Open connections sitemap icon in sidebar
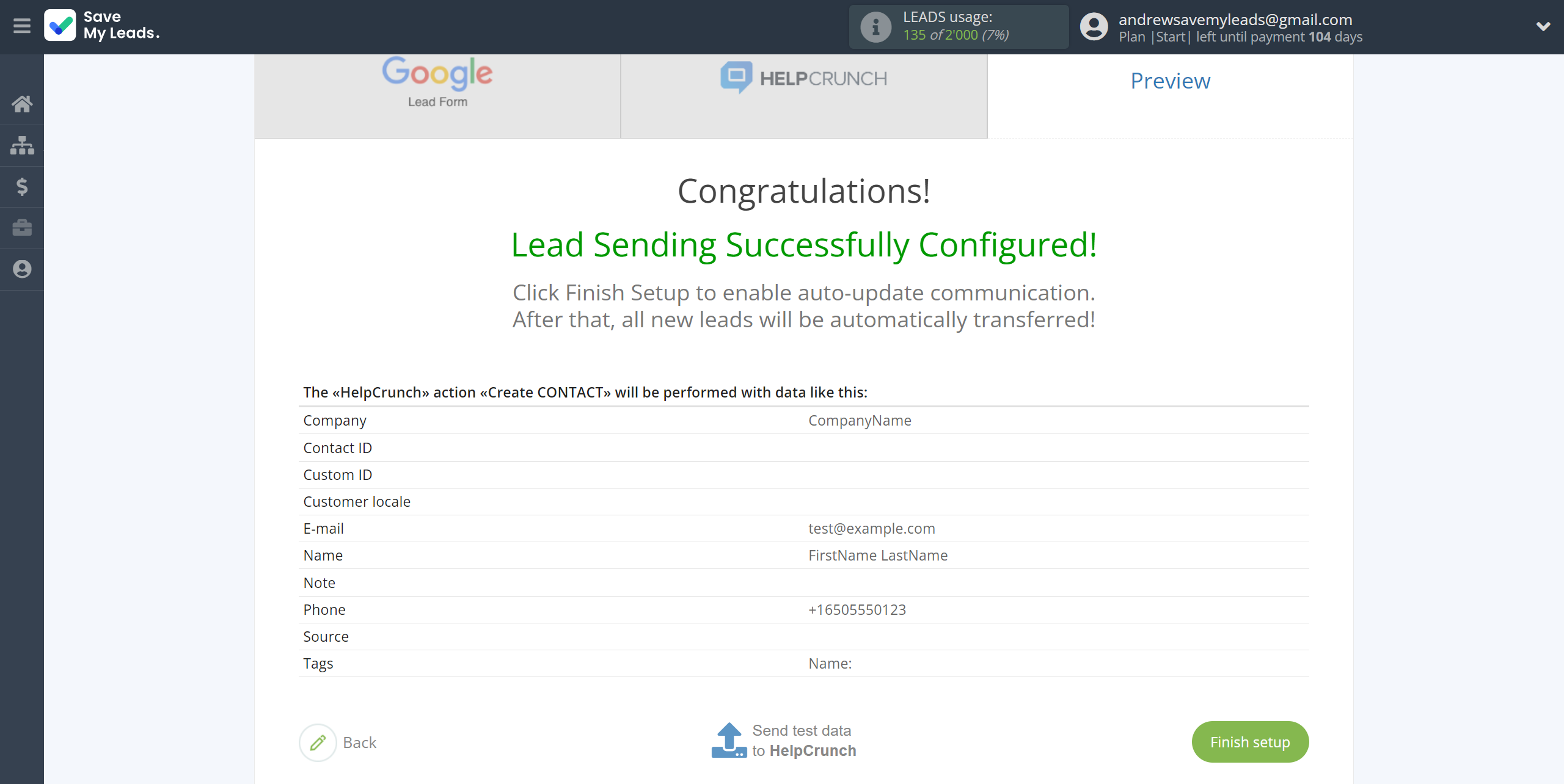This screenshot has width=1564, height=784. tap(22, 145)
